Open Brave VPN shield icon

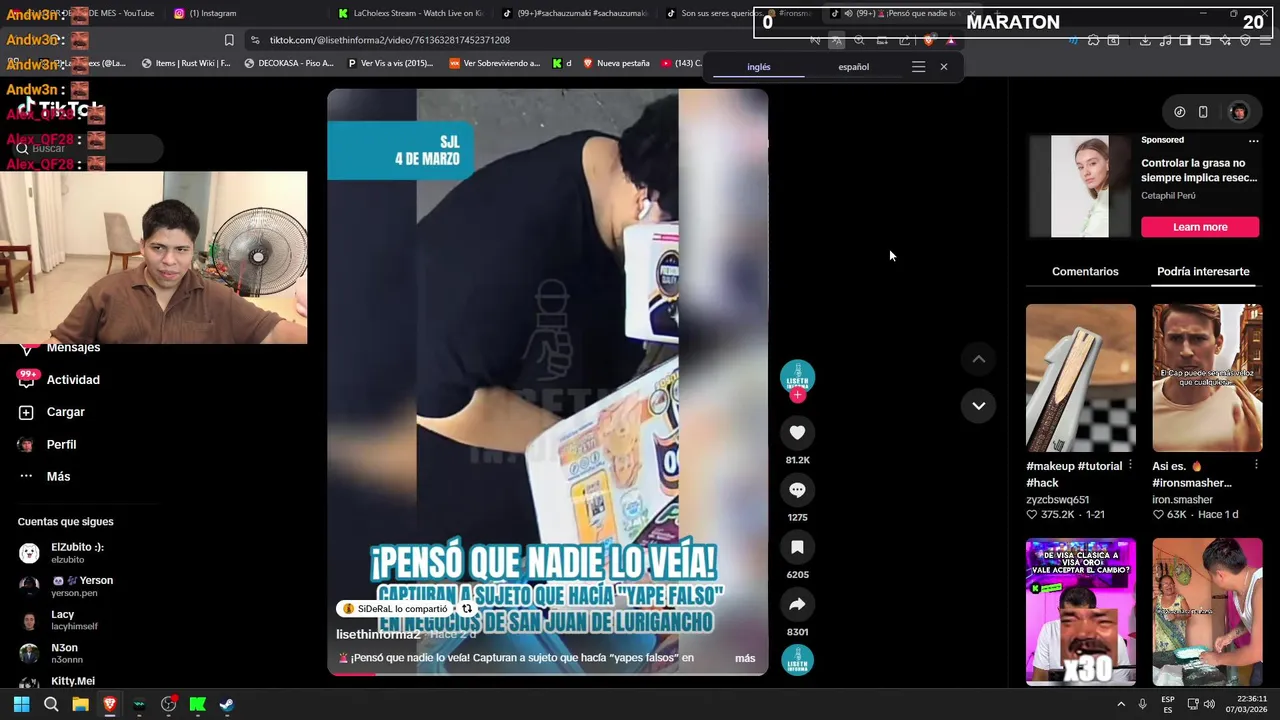click(x=1245, y=40)
